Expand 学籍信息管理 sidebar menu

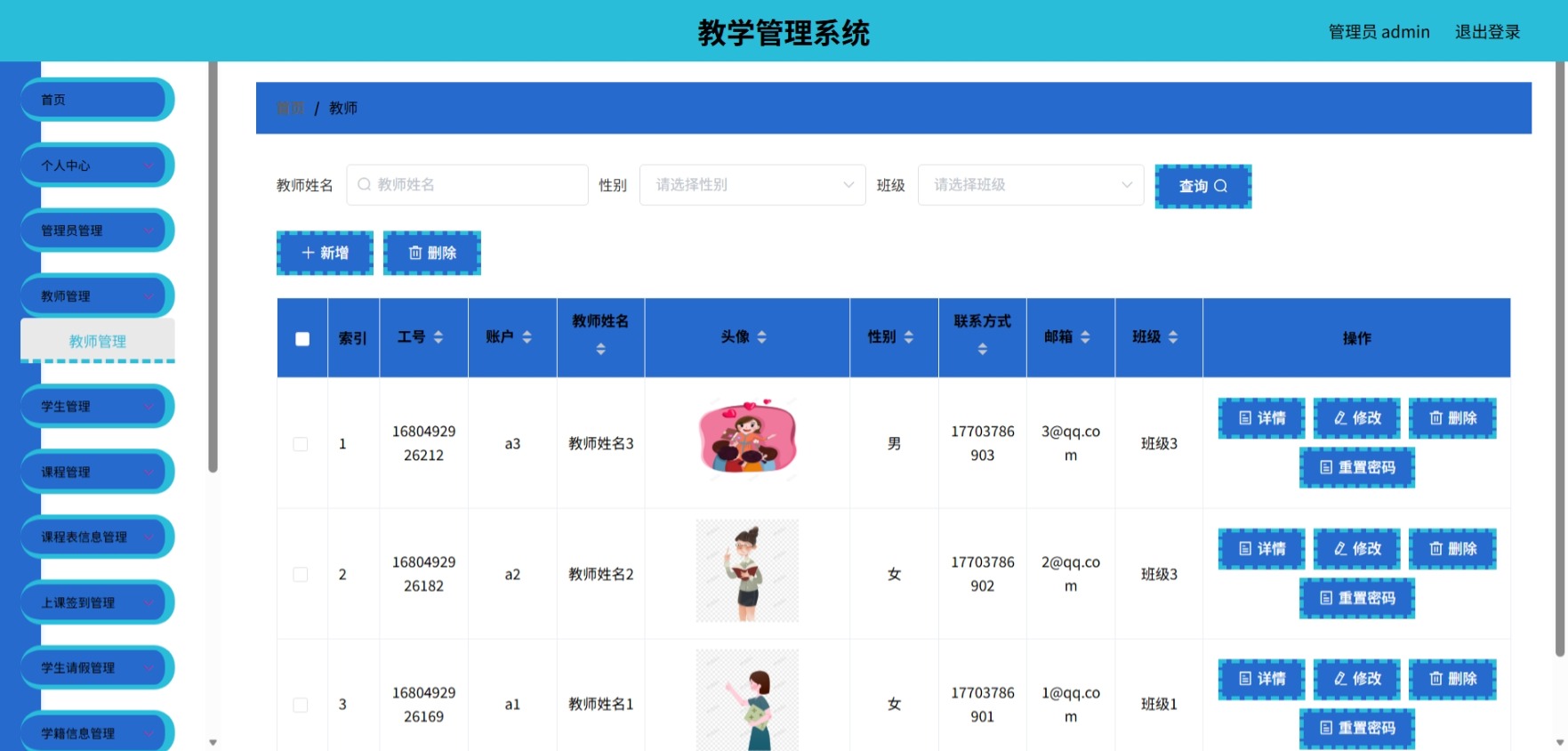pyautogui.click(x=96, y=731)
